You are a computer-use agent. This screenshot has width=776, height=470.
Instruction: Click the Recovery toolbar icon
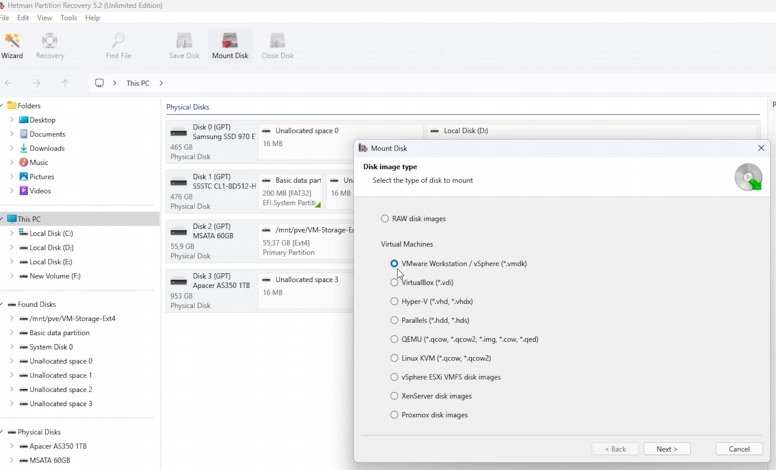click(x=49, y=46)
